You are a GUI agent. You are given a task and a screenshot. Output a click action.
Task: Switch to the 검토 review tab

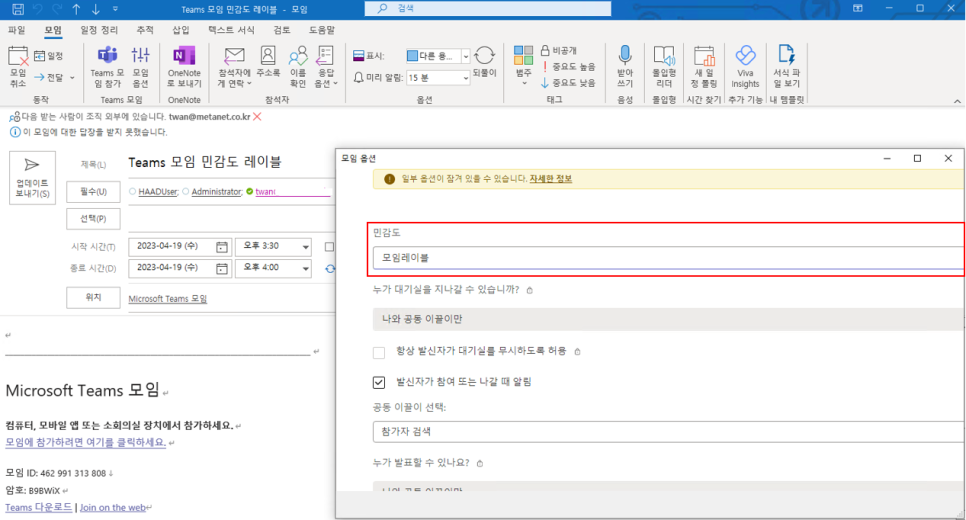click(282, 30)
